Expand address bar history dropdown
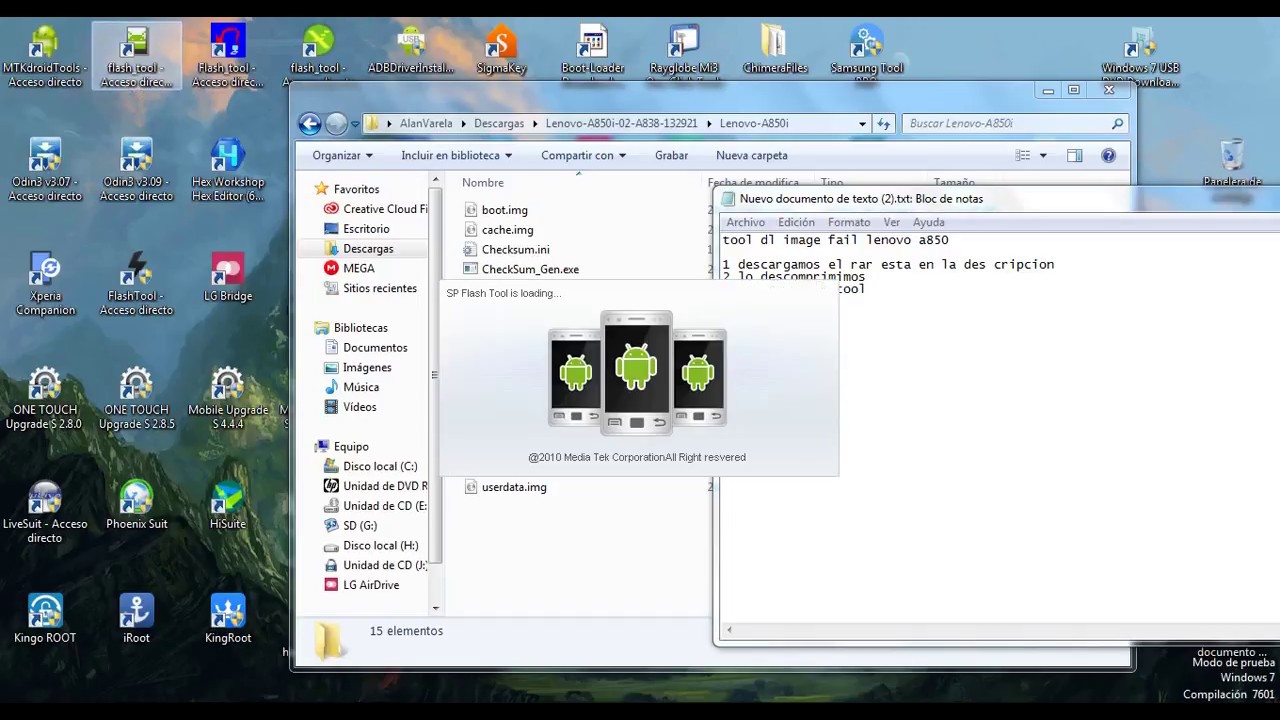Screen dimensions: 1280x720 coord(862,123)
